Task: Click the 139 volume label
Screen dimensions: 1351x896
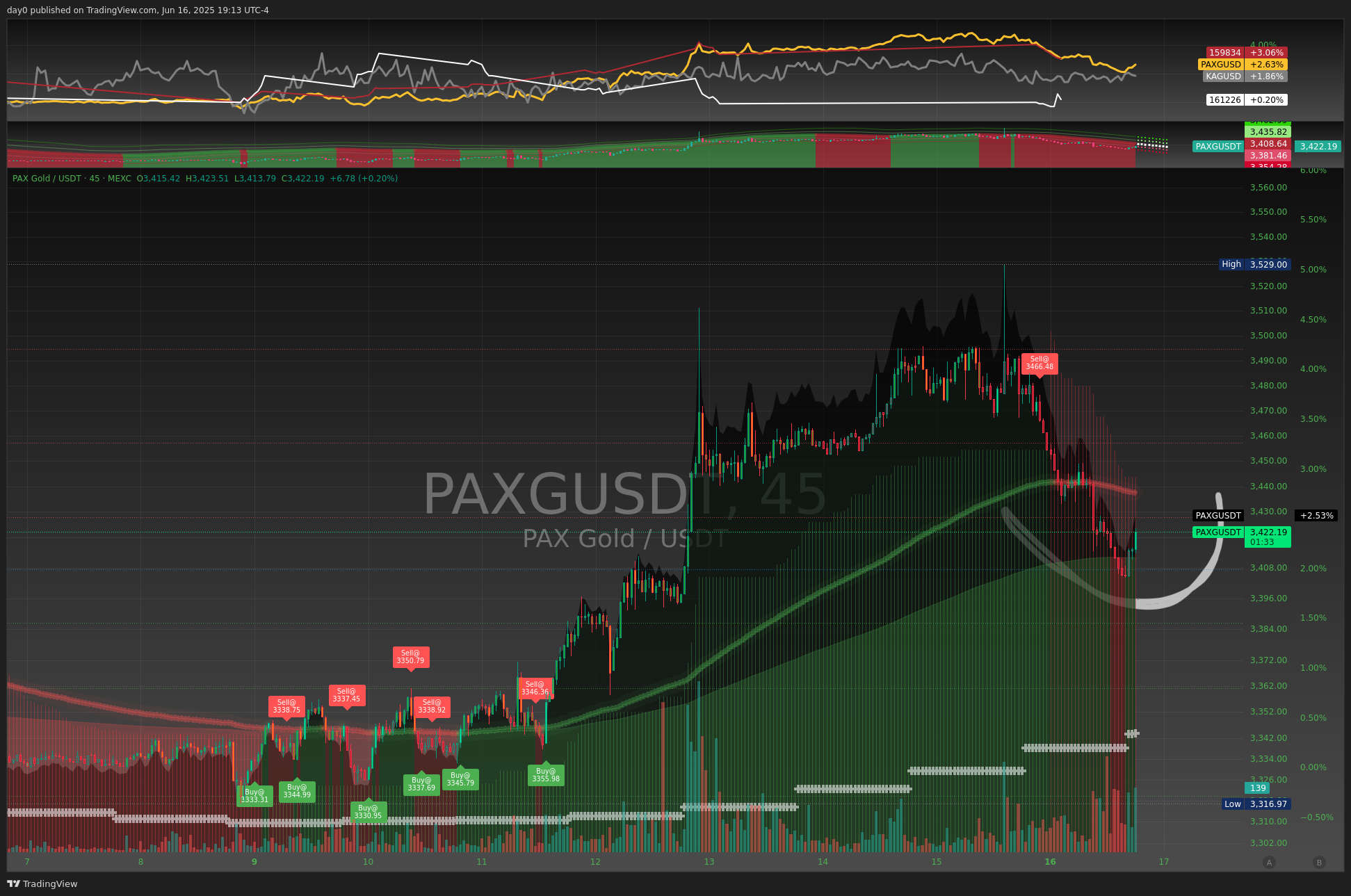Action: pyautogui.click(x=1257, y=788)
